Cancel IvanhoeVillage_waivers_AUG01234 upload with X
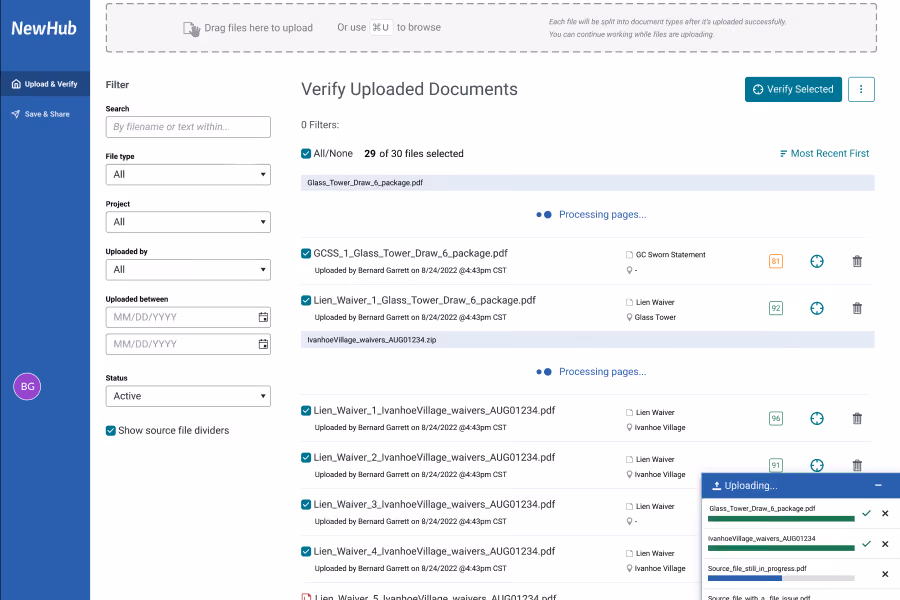 tap(885, 544)
